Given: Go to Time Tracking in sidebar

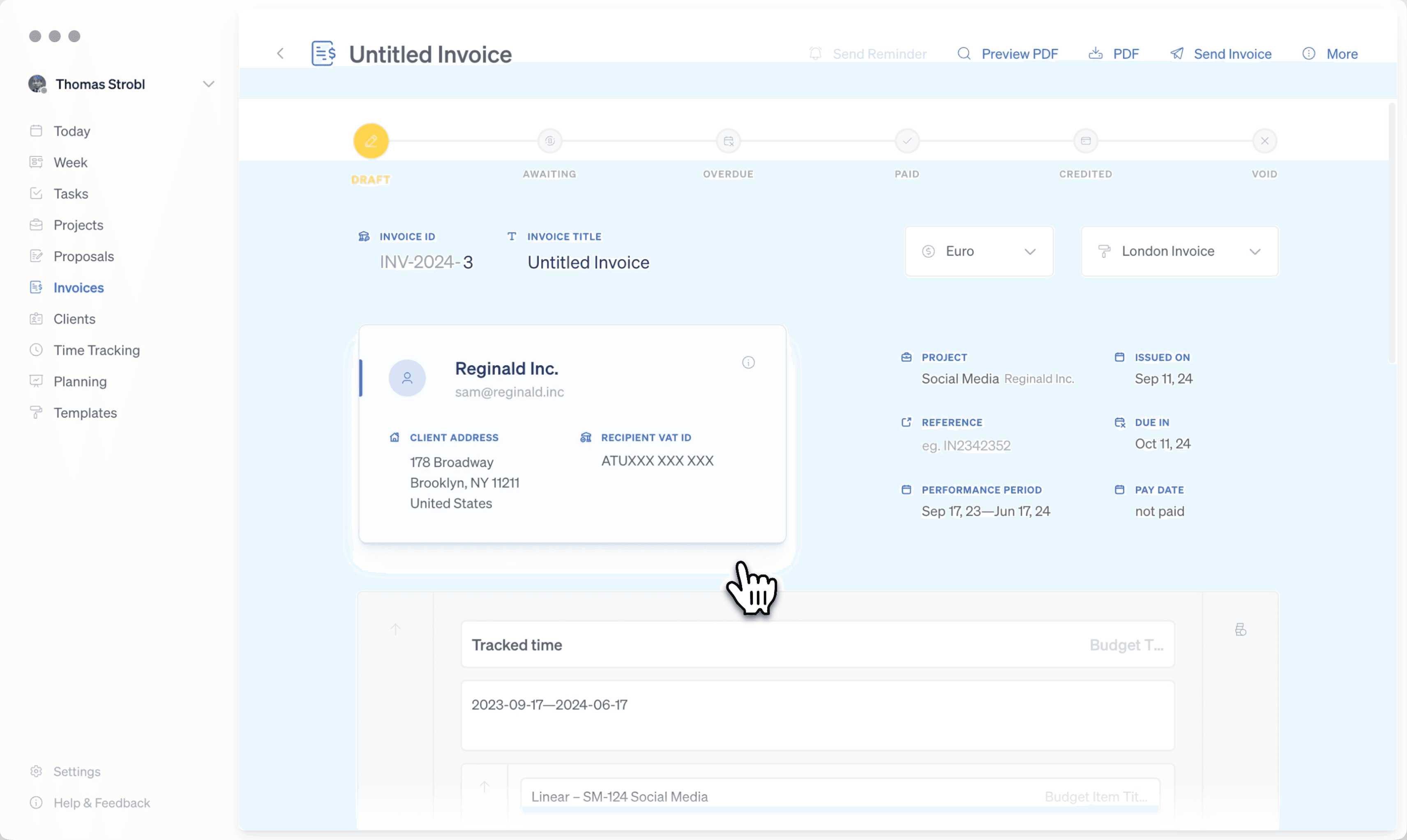Looking at the screenshot, I should (96, 351).
